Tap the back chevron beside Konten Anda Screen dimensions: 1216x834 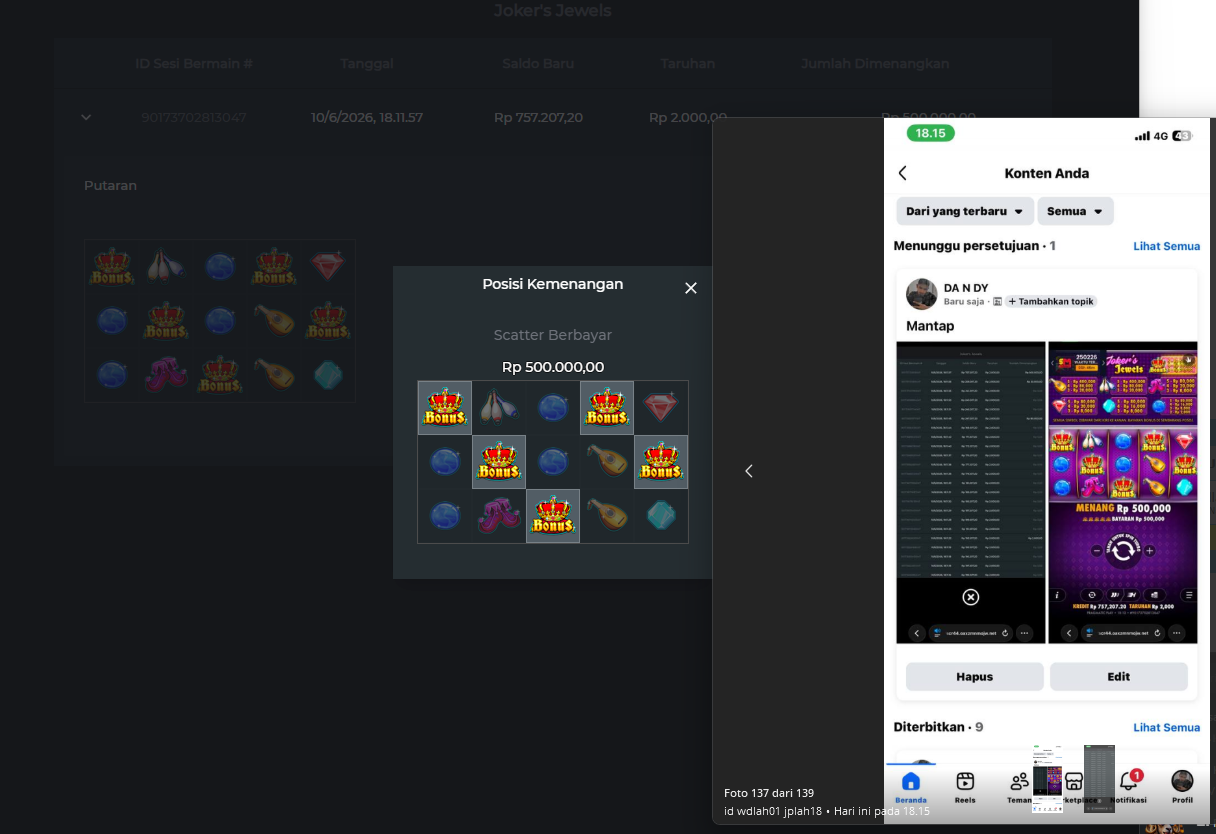[902, 173]
